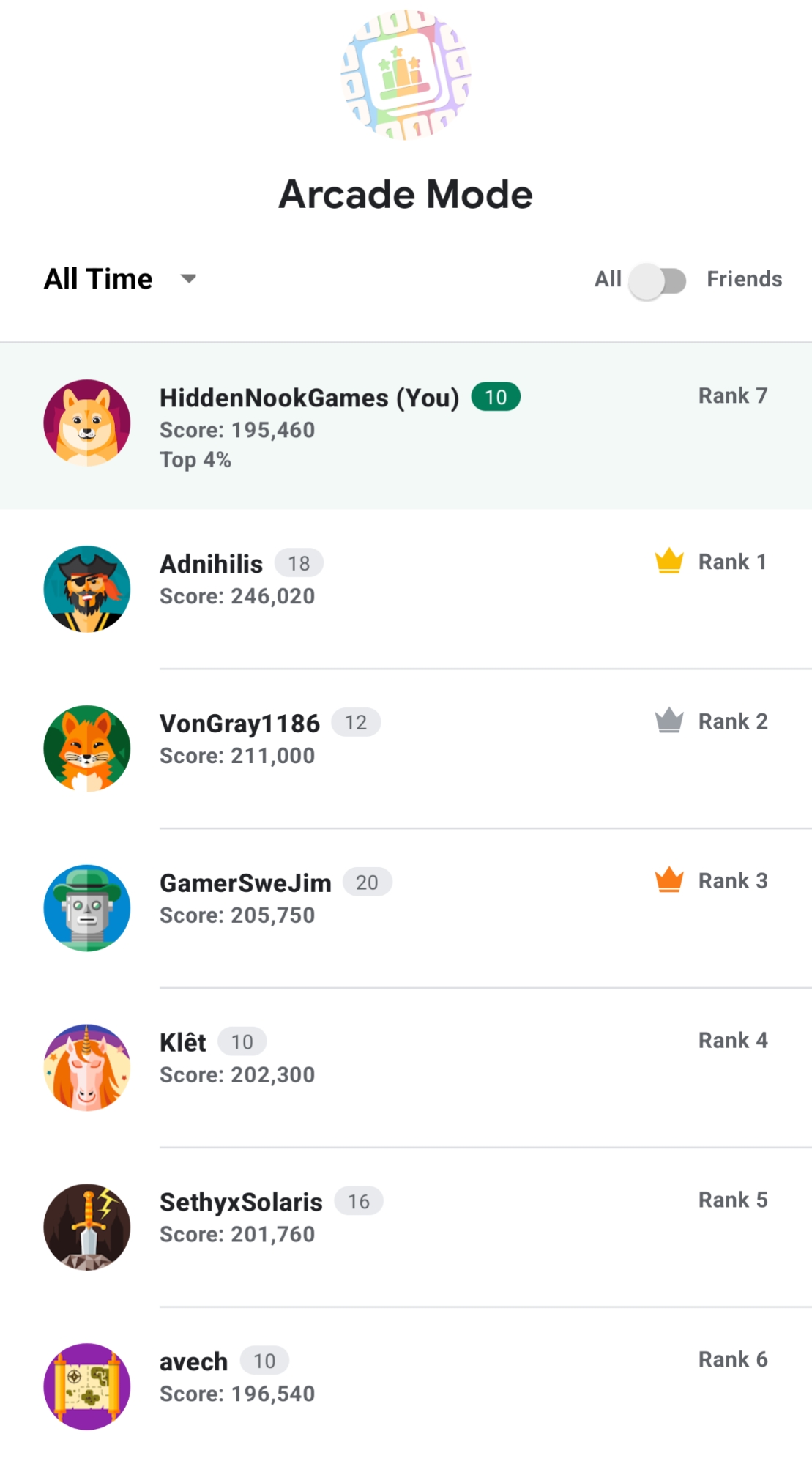Select the All leaderboard label
Viewport: 812px width, 1464px height.
pos(608,279)
